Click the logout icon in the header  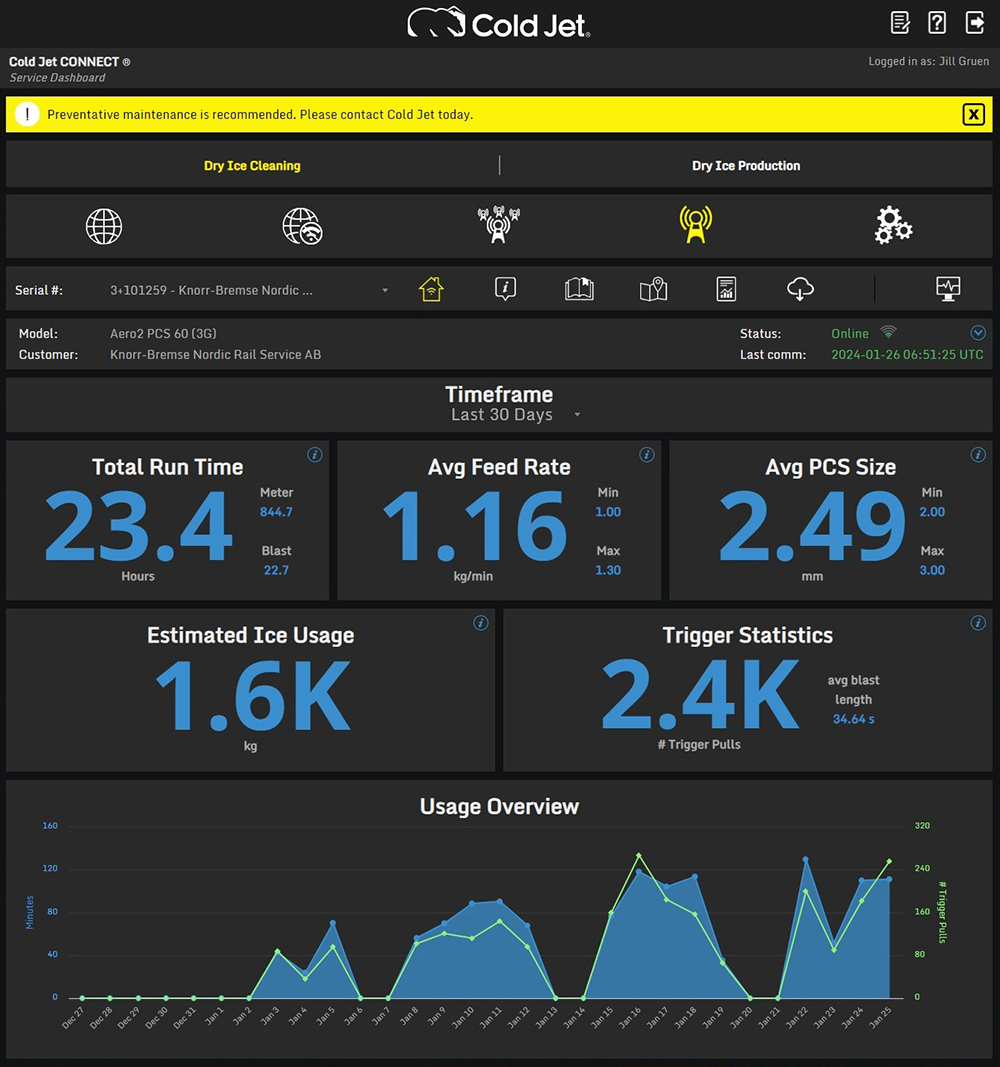(975, 22)
